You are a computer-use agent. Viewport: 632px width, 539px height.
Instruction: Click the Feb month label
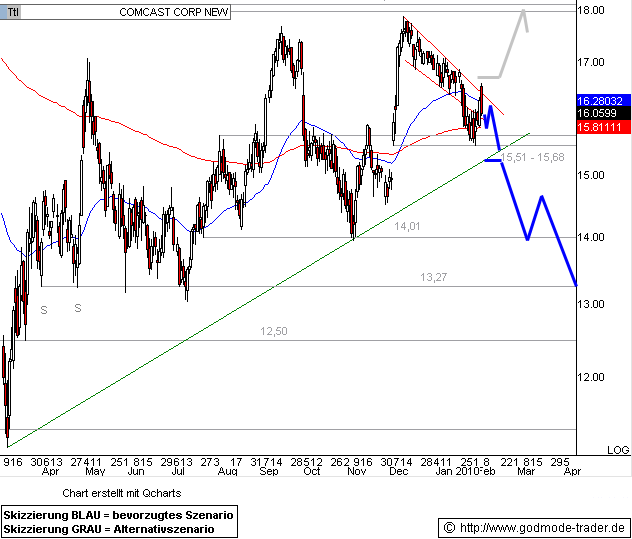point(487,471)
